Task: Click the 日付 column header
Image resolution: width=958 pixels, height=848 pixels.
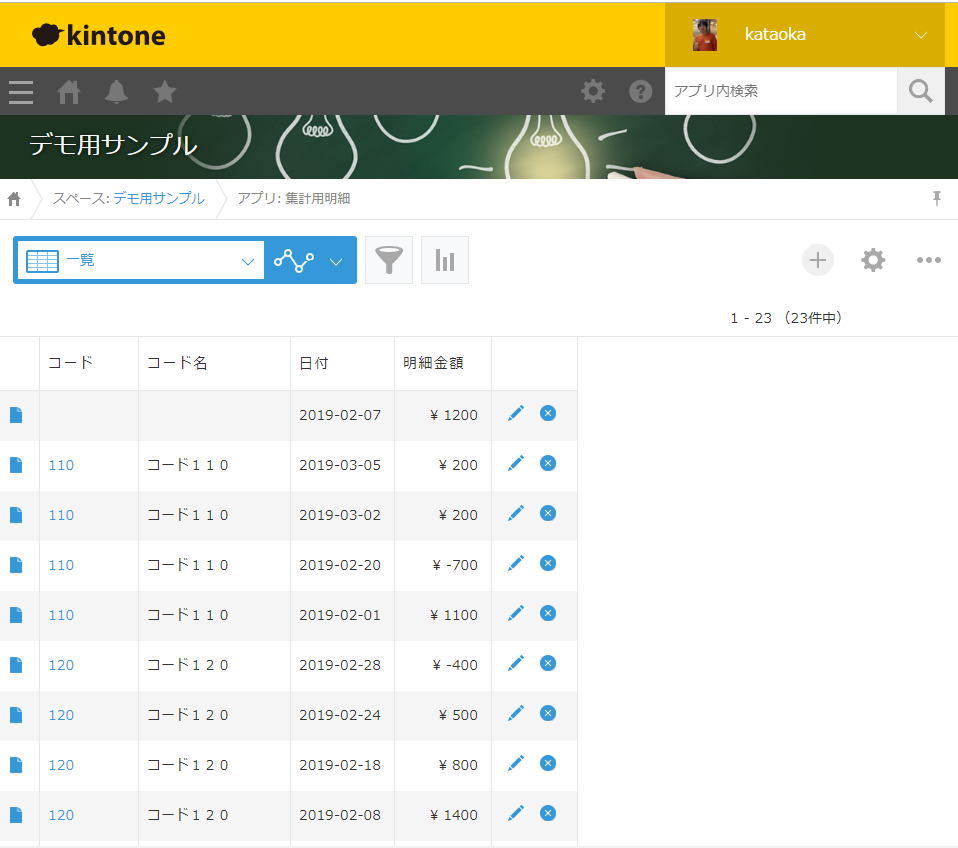Action: [315, 362]
